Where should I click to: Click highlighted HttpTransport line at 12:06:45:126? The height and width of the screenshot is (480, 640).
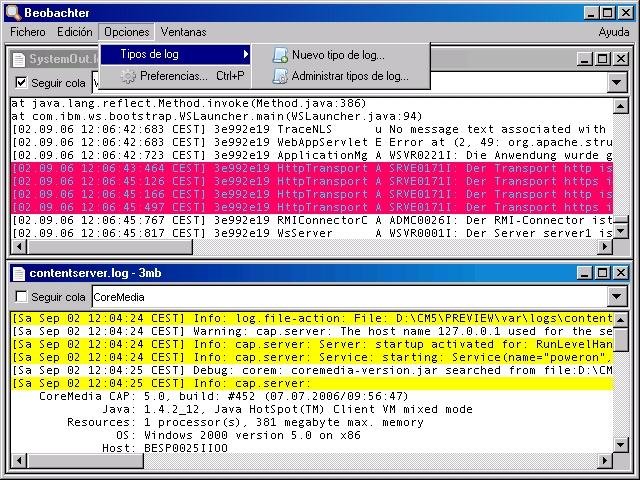[312, 182]
